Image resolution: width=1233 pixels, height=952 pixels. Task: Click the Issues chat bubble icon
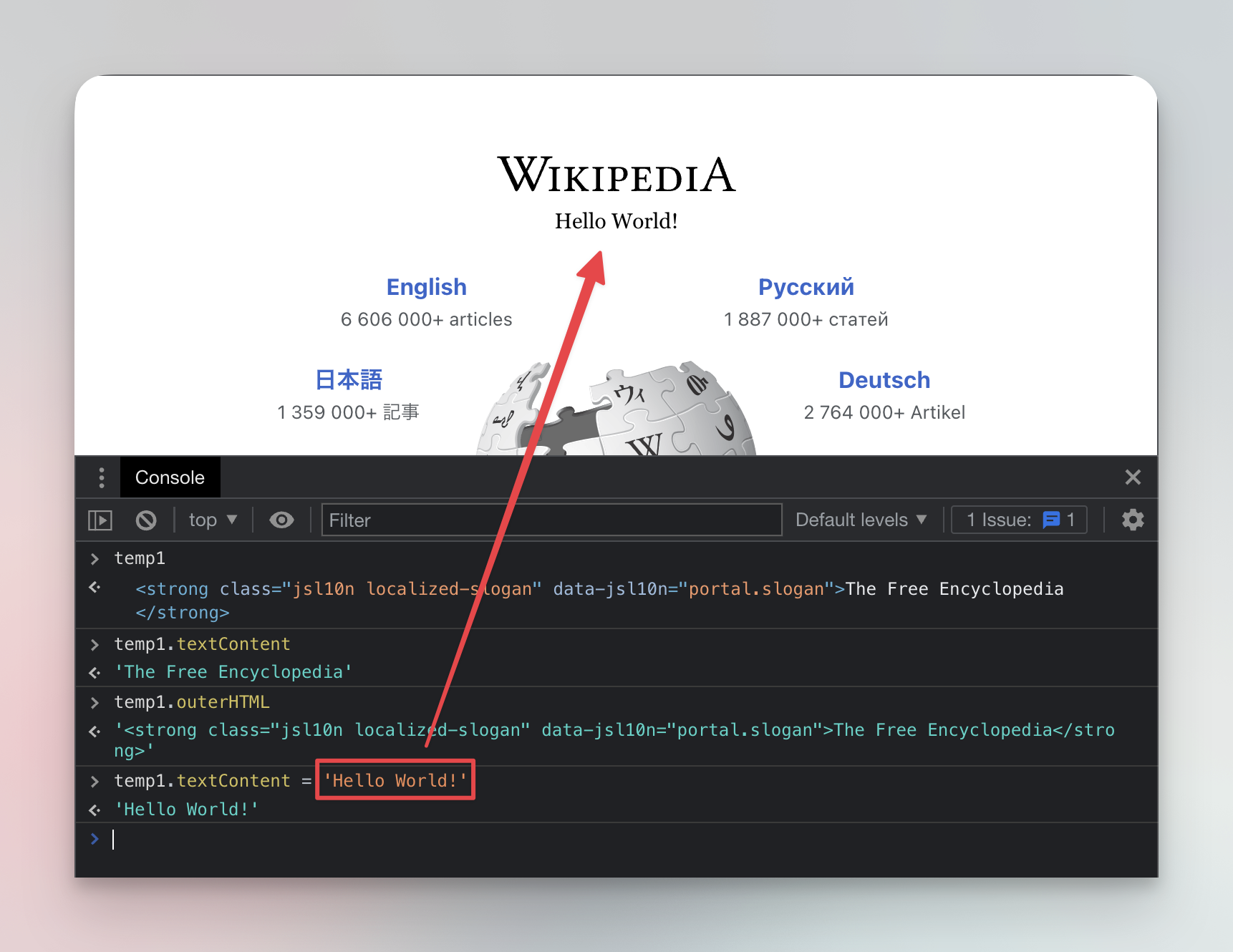(x=1051, y=520)
